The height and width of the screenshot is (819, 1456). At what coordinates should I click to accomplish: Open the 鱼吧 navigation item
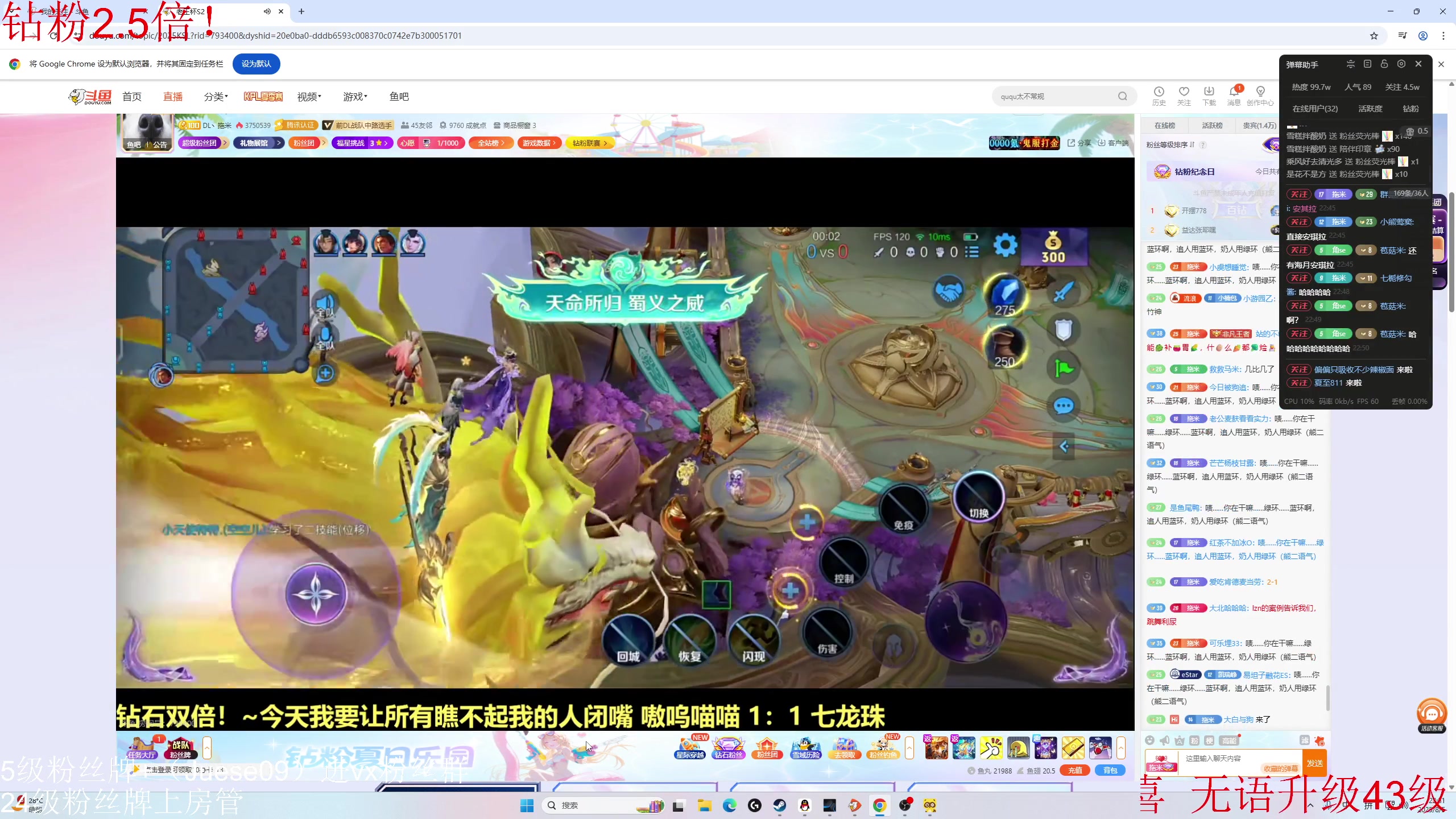399,97
